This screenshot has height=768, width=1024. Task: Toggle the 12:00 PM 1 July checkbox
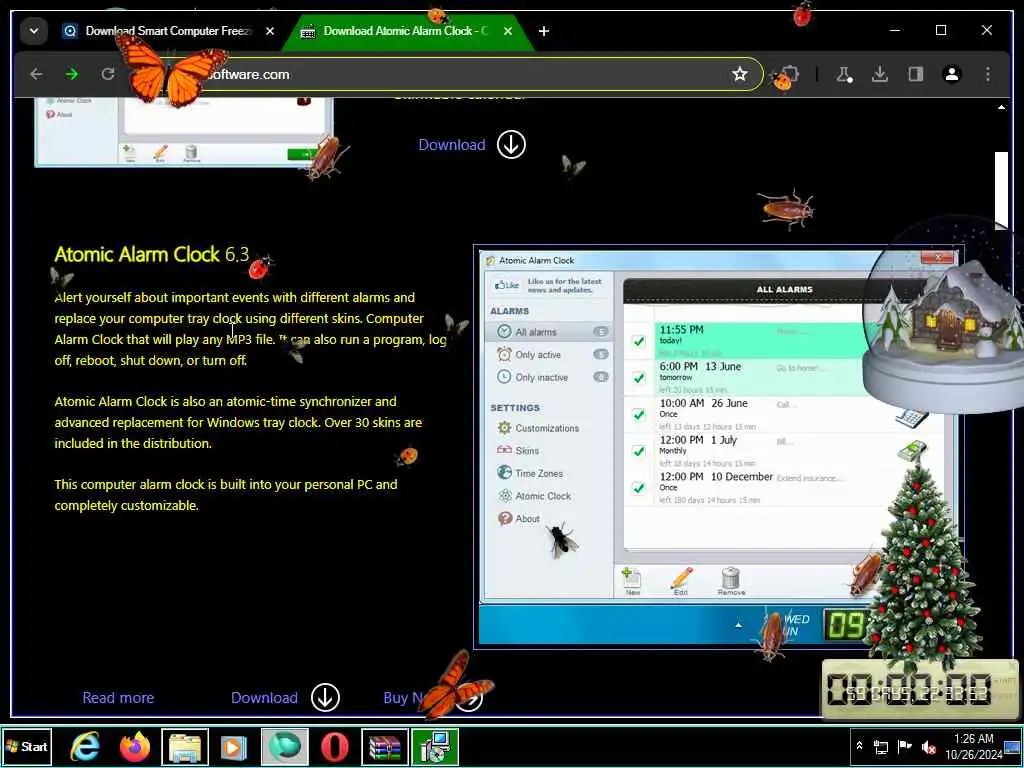click(x=639, y=451)
